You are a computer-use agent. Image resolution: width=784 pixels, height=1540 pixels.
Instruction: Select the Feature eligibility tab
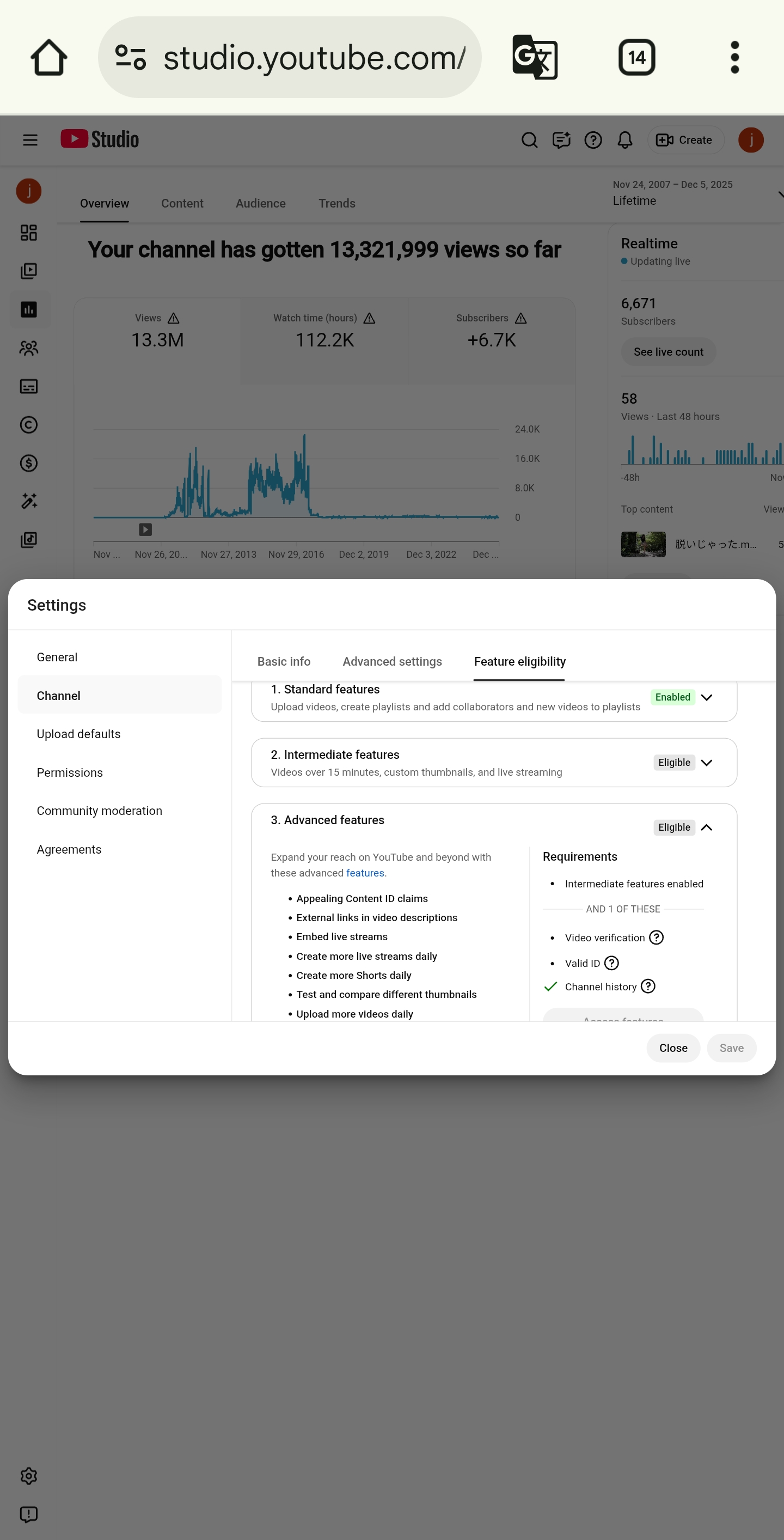pyautogui.click(x=520, y=661)
